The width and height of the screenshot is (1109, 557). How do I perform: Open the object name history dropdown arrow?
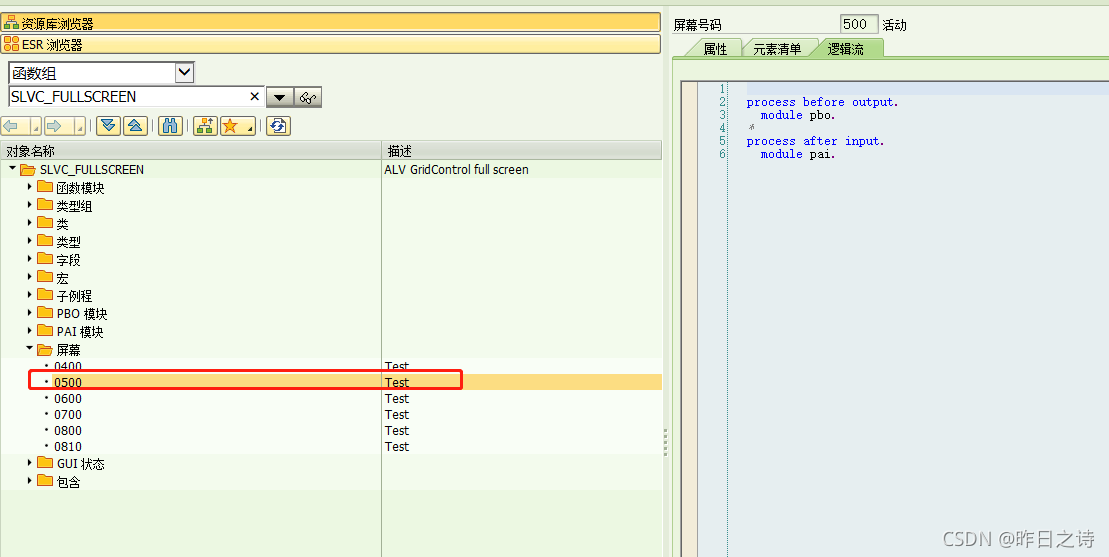pos(279,98)
